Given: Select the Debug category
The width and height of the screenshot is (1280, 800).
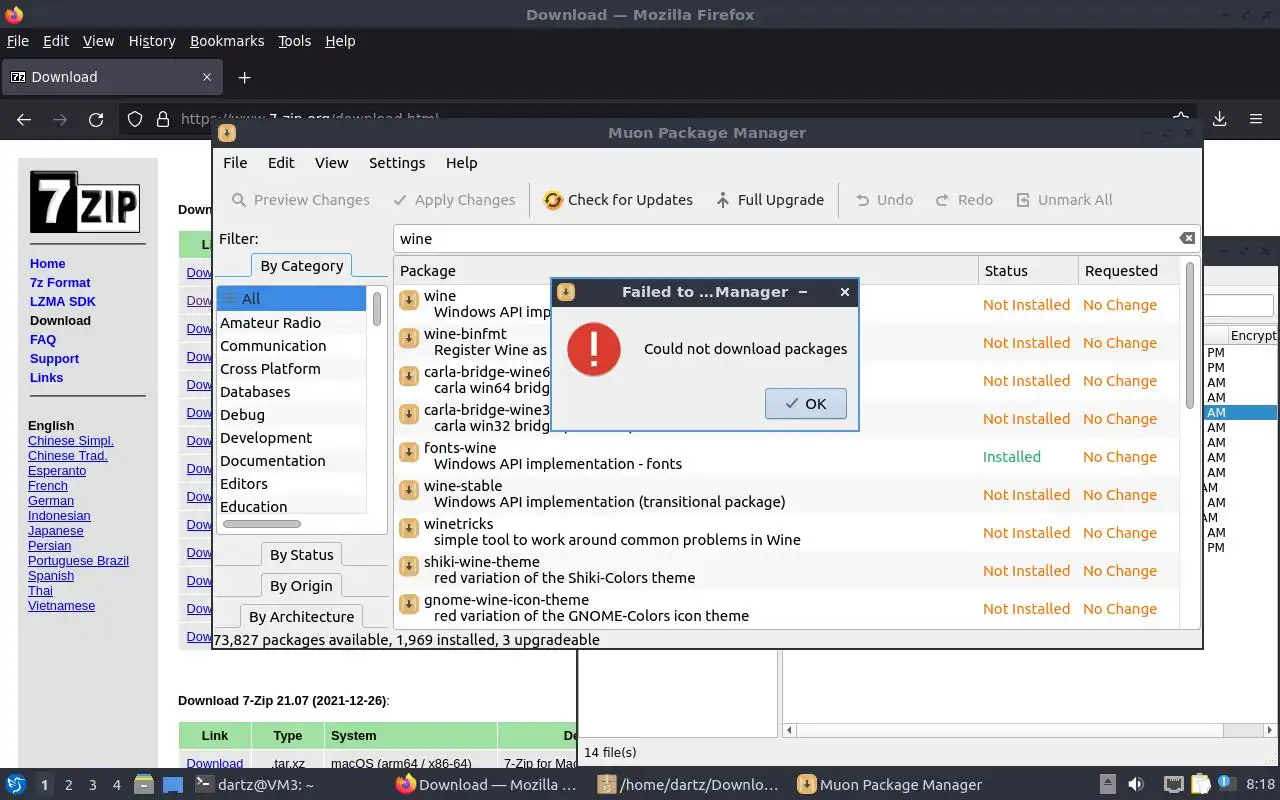Looking at the screenshot, I should tap(292, 415).
